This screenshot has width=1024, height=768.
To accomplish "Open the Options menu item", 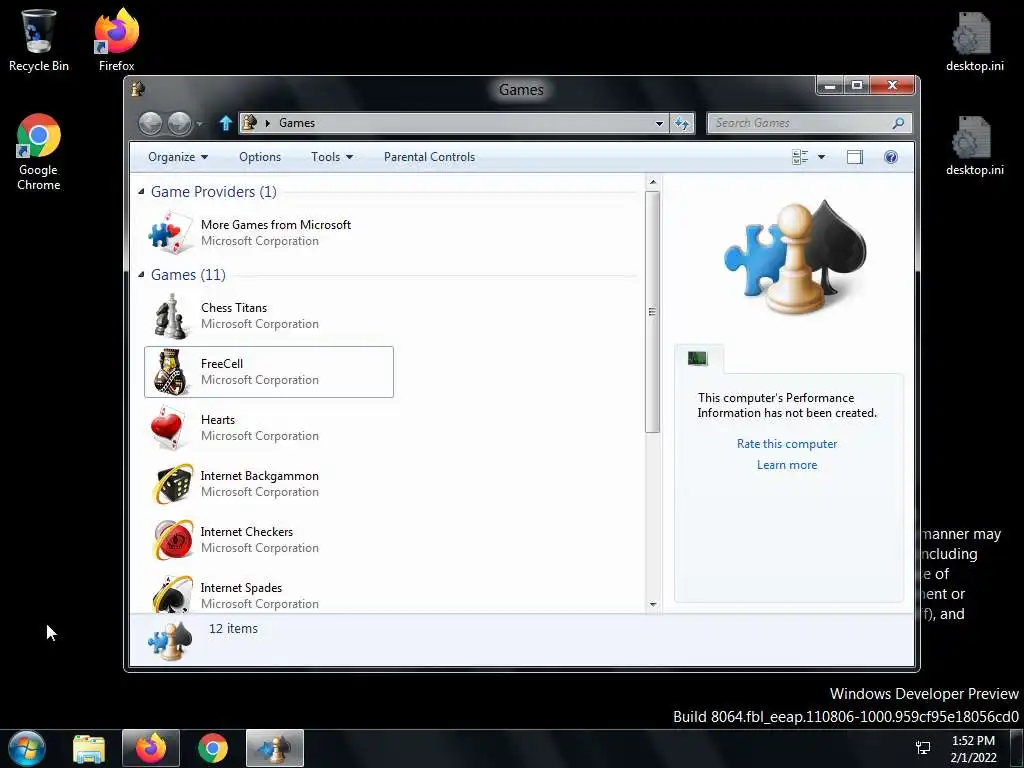I will point(260,157).
